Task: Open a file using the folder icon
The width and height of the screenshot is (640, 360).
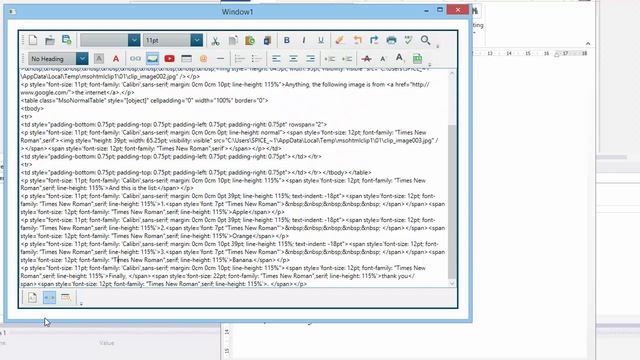Action: 50,40
